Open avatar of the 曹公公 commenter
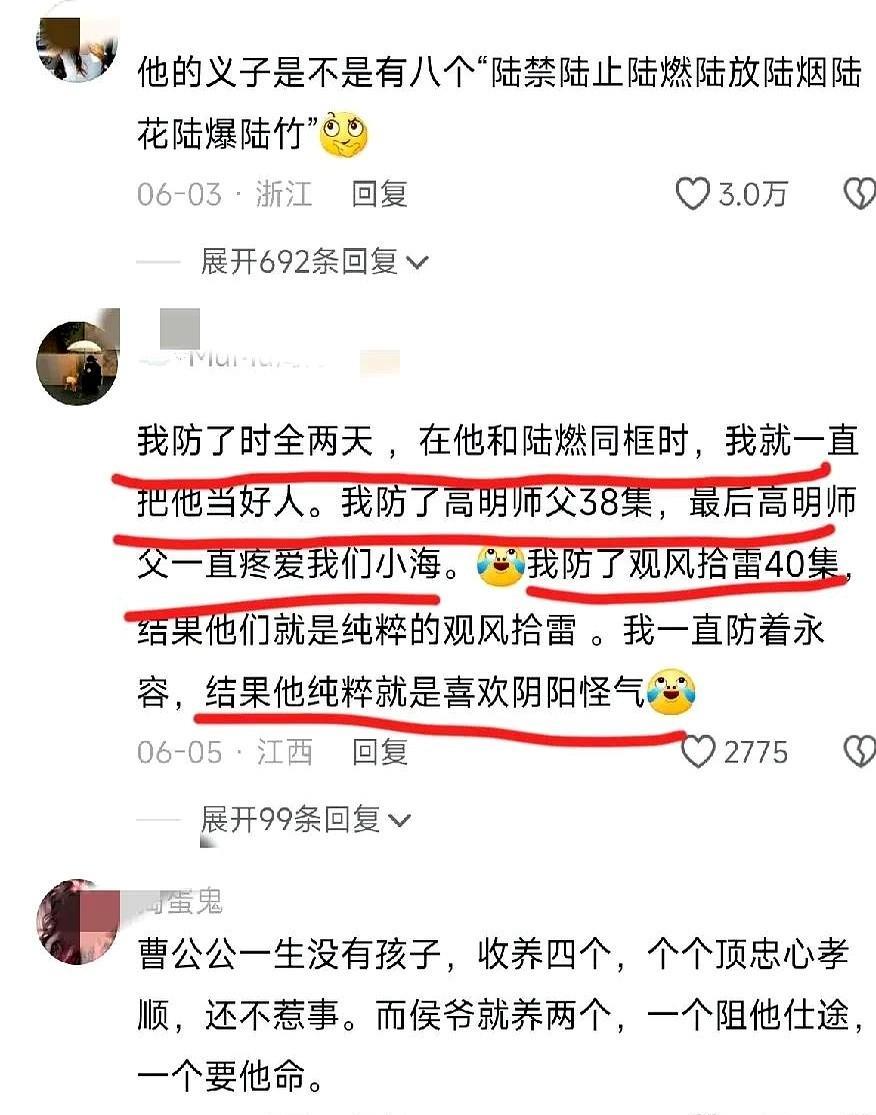This screenshot has height=1115, width=876. coord(78,922)
